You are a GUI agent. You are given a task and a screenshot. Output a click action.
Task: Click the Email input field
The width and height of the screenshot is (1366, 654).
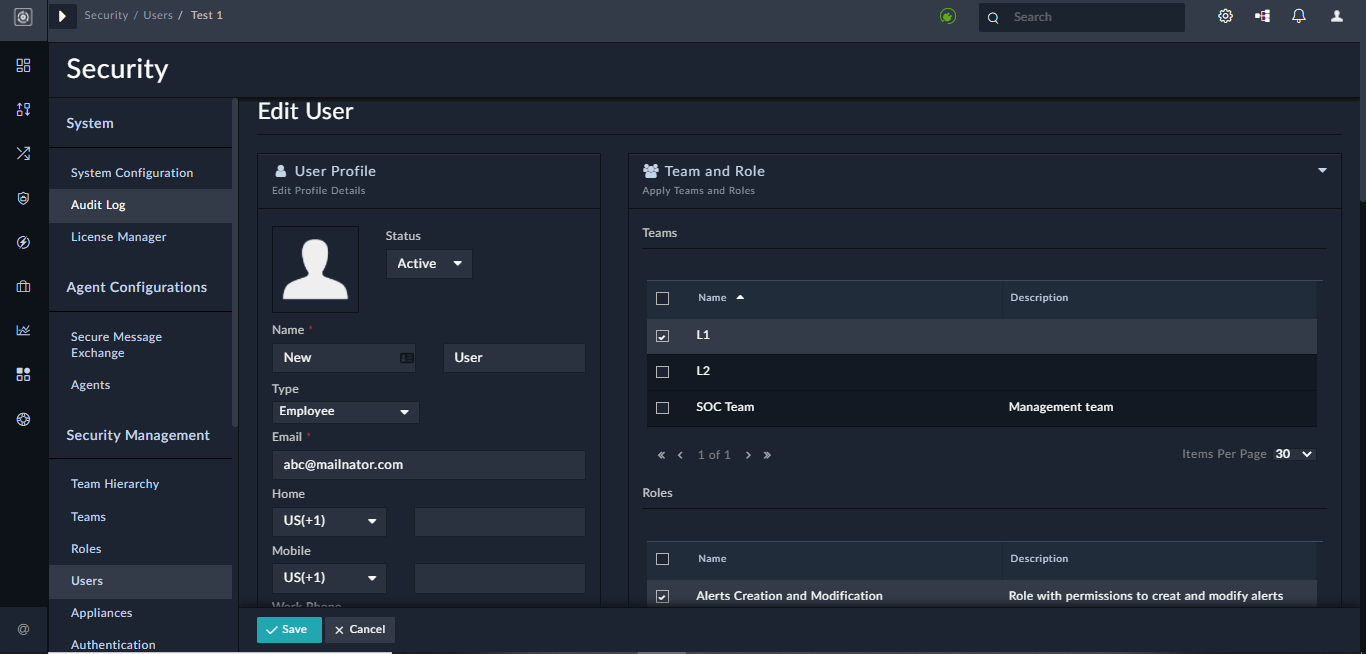[x=428, y=464]
